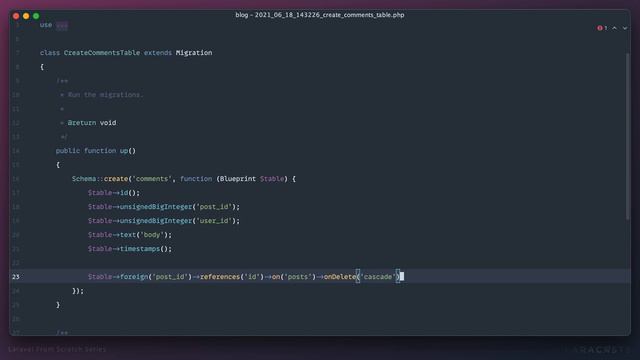Click the extends keyword

point(158,53)
